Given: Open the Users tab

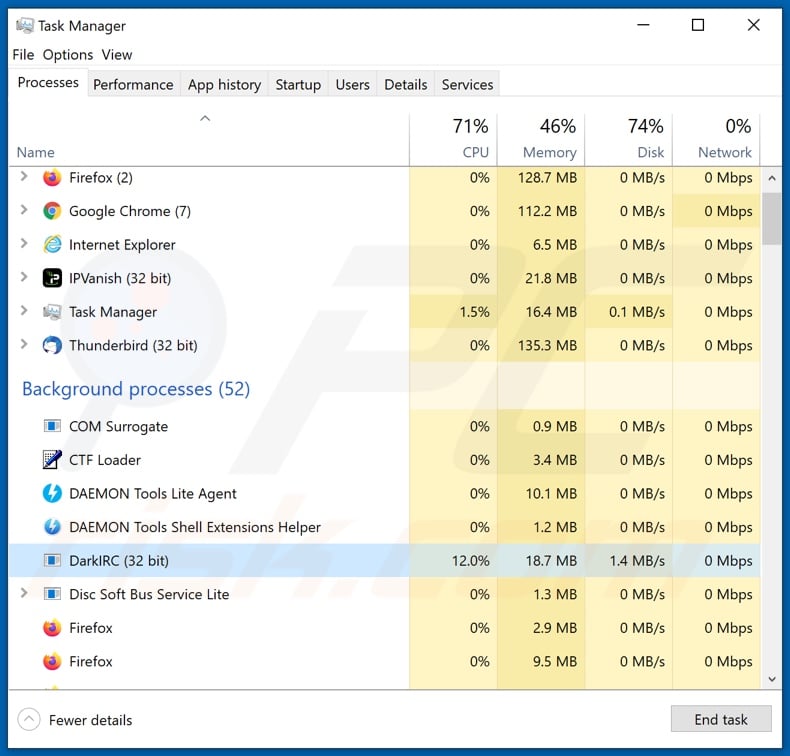Looking at the screenshot, I should 353,84.
